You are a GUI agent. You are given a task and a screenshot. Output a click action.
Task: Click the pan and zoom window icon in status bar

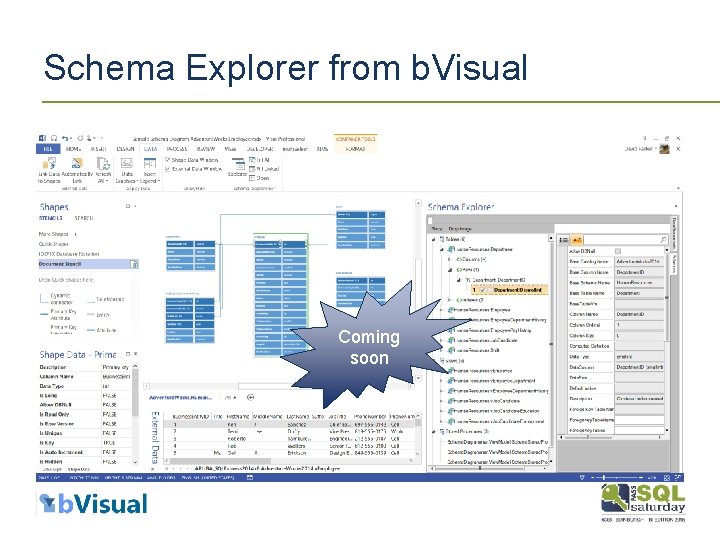coord(678,478)
